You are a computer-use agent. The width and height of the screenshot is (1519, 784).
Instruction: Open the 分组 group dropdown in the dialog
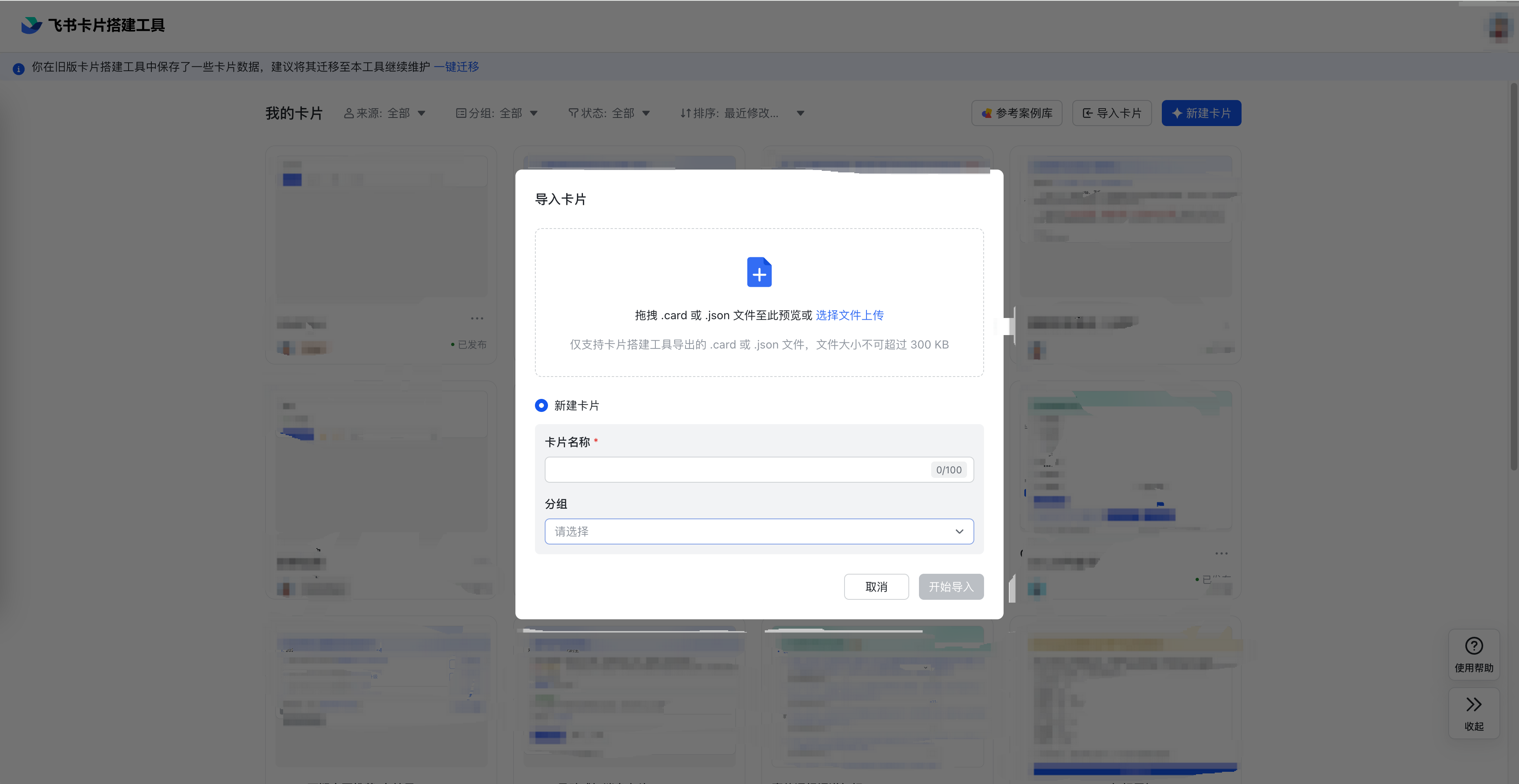[x=759, y=531]
